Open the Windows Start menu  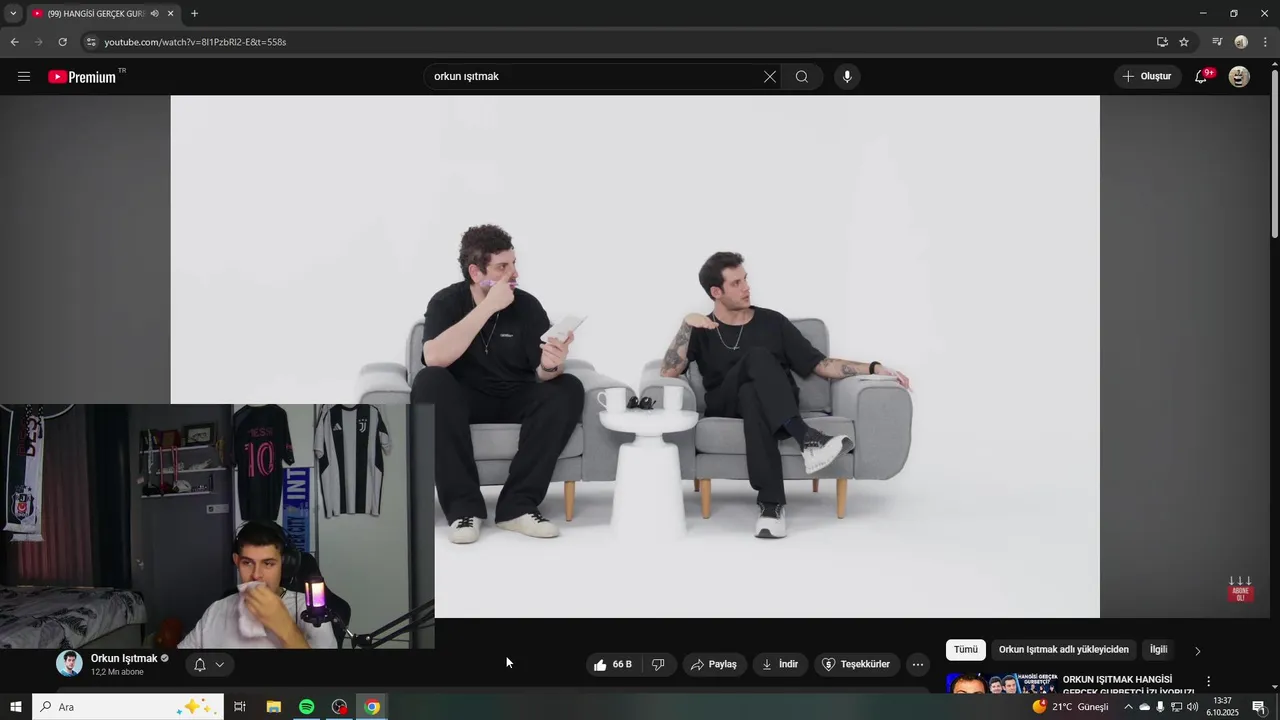point(15,707)
